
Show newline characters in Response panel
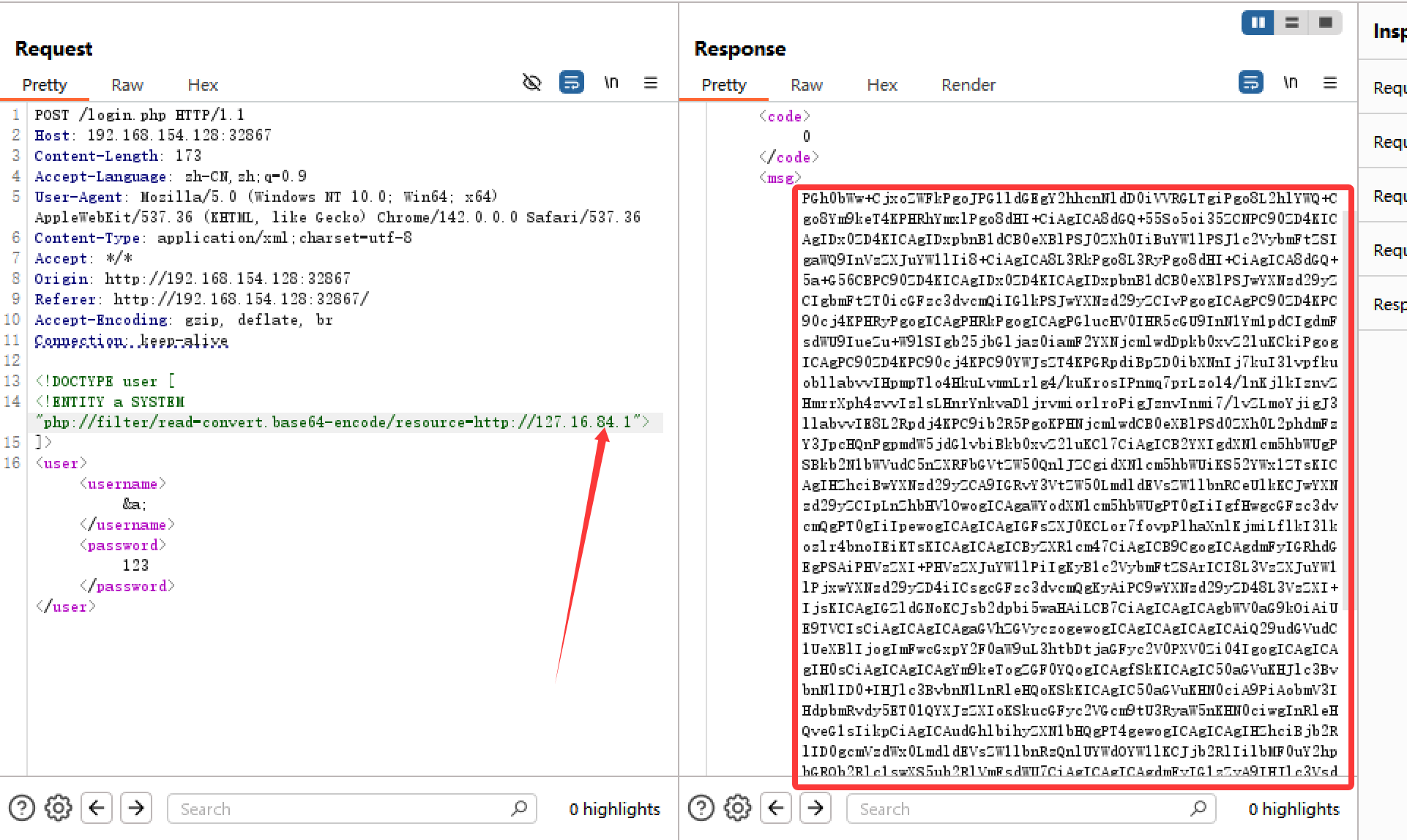(x=1291, y=83)
